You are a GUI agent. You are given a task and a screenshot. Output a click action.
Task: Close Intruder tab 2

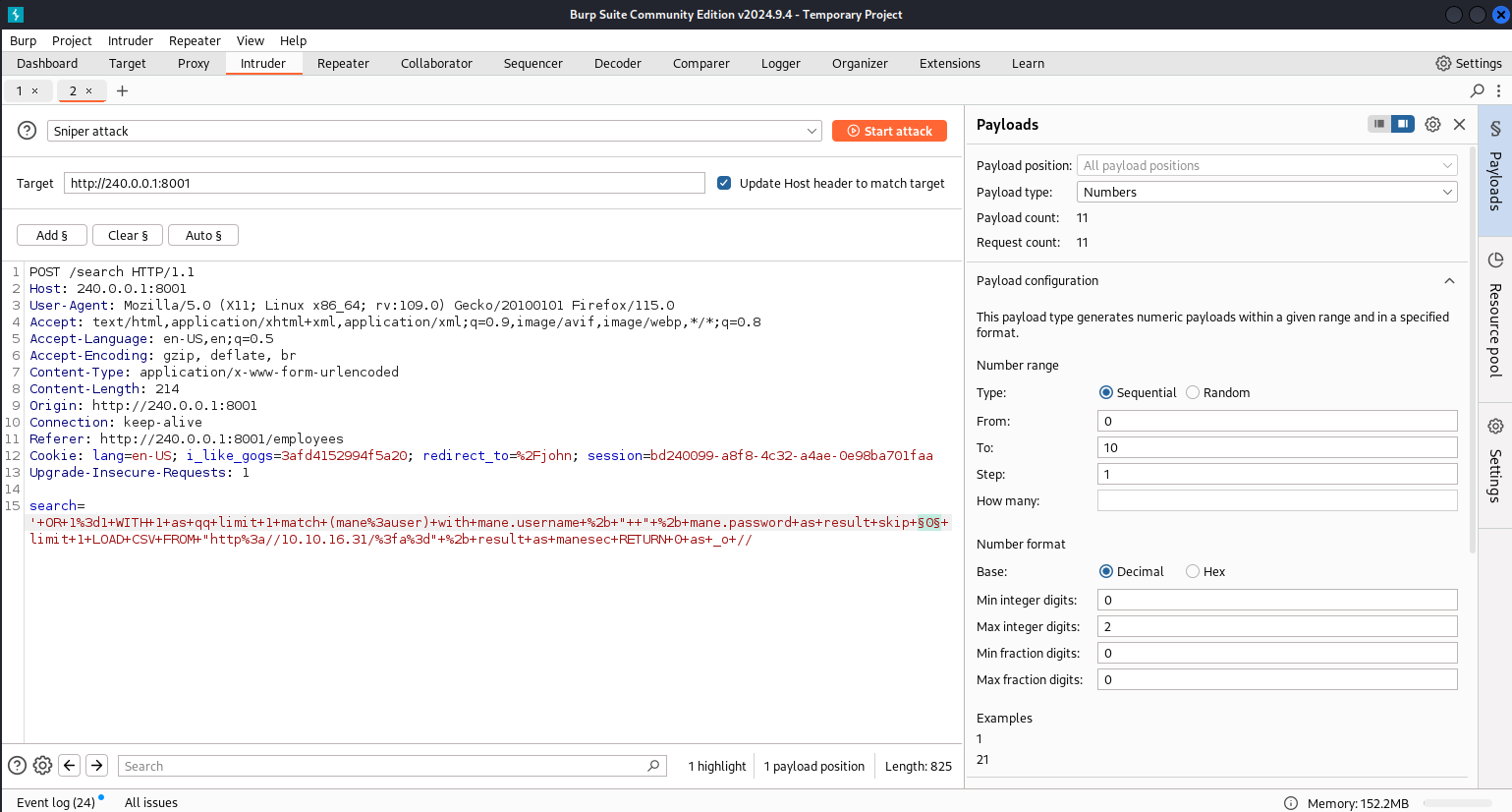[88, 90]
